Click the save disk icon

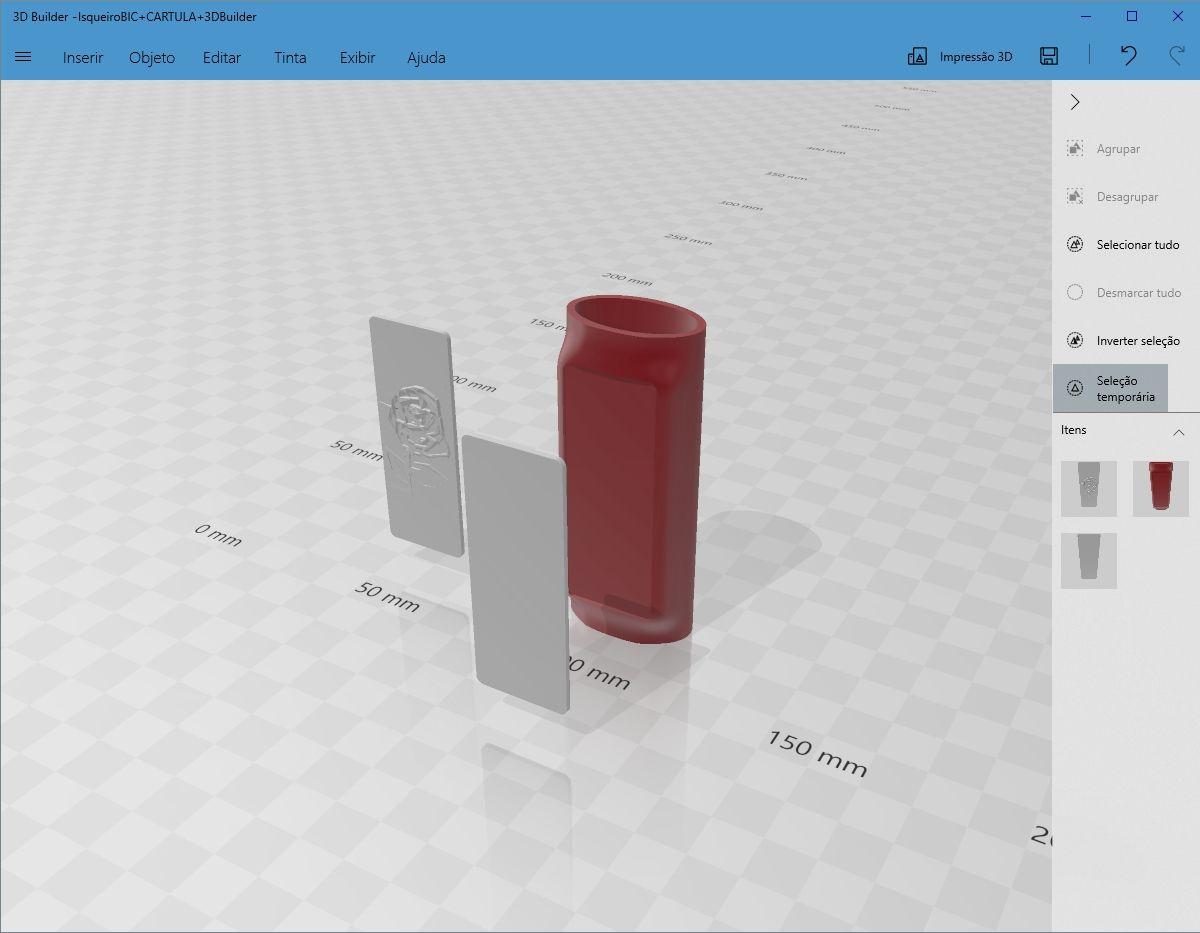[1049, 56]
